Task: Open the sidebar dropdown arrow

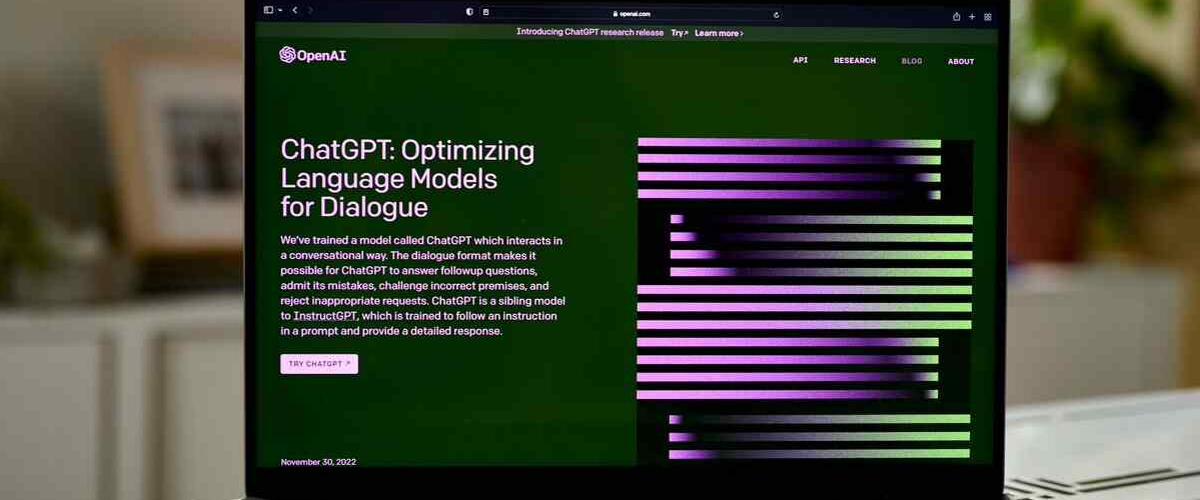Action: (279, 10)
